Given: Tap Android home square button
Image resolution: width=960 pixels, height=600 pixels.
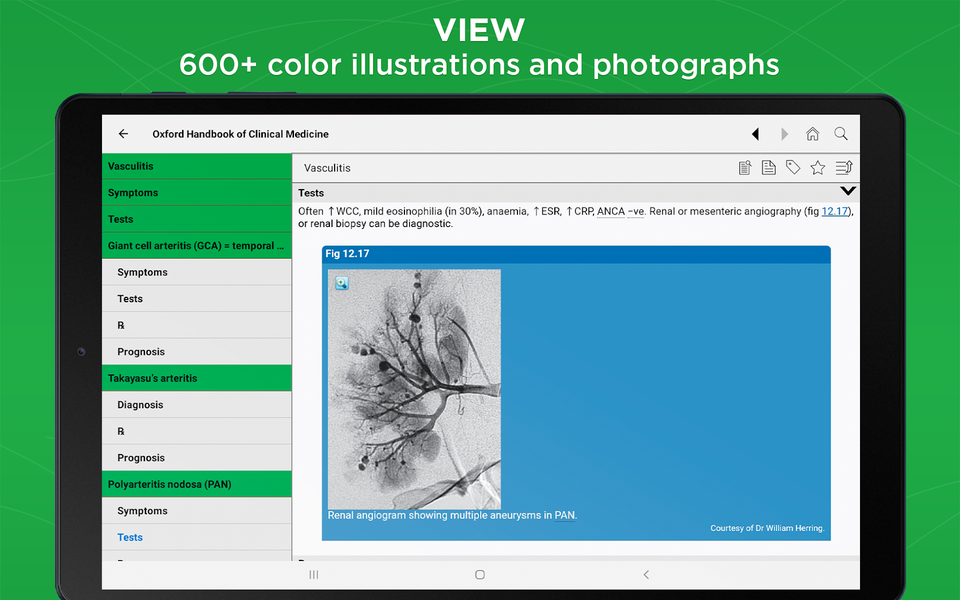Looking at the screenshot, I should coord(480,574).
